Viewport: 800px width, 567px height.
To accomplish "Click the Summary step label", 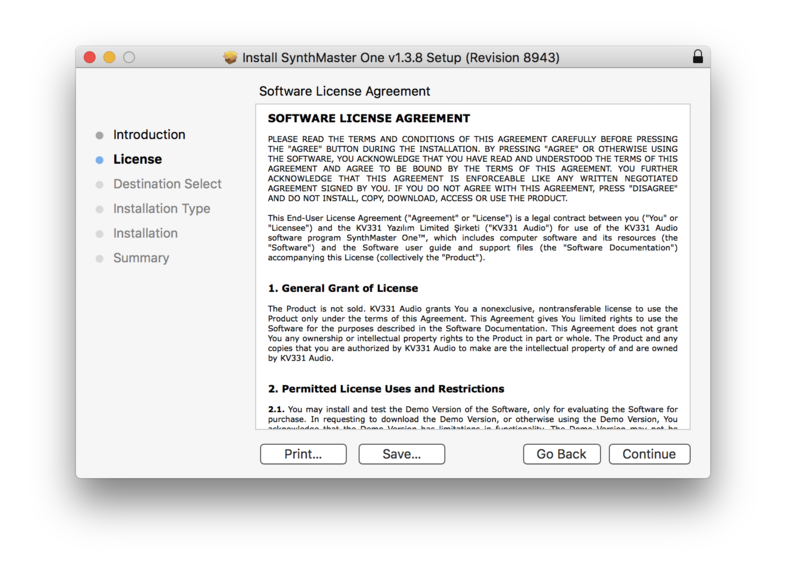I will point(141,258).
